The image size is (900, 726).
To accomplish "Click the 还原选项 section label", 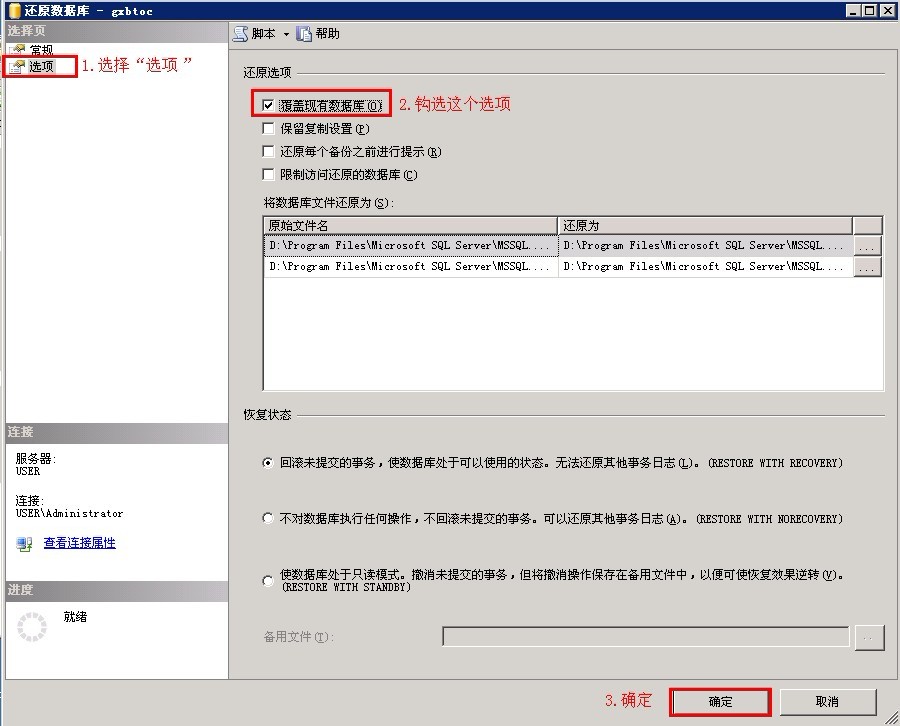I will (x=267, y=72).
